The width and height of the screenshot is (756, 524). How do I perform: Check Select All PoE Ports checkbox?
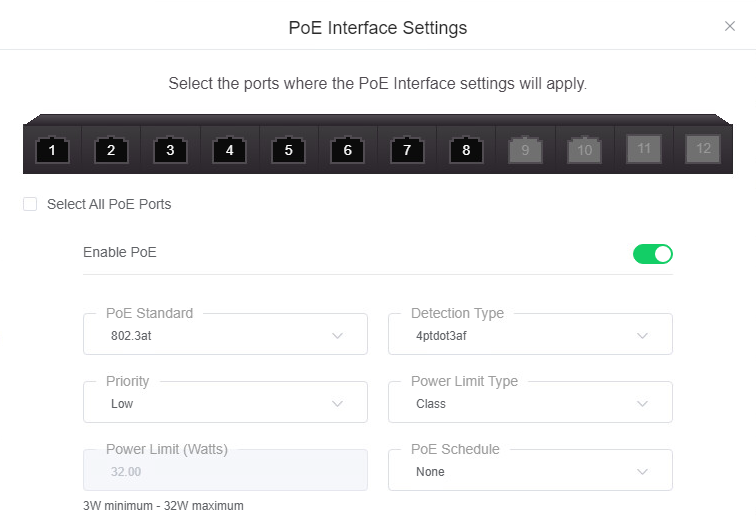tap(30, 204)
